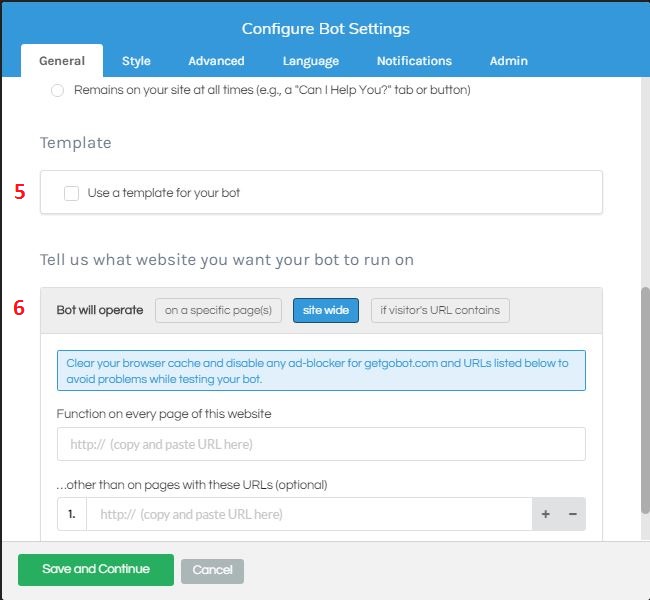
Task: Check 'Use a template for your bot'
Action: coord(71,193)
